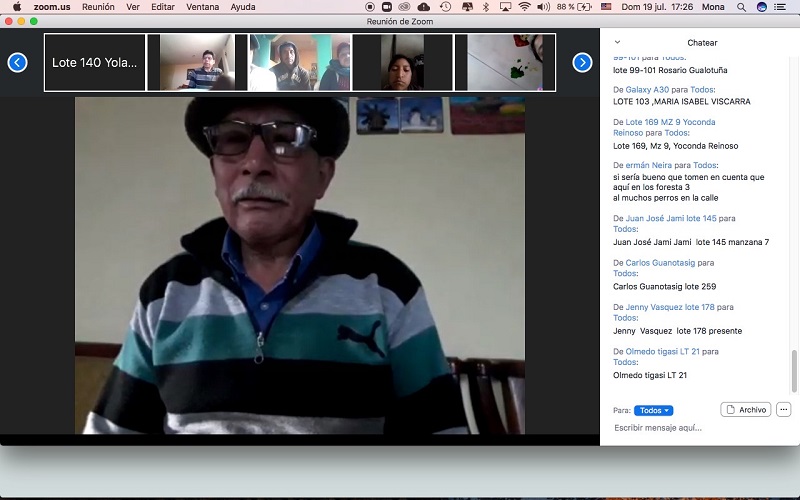Select the thumbnail of woman looking down
The image size is (800, 500).
403,63
